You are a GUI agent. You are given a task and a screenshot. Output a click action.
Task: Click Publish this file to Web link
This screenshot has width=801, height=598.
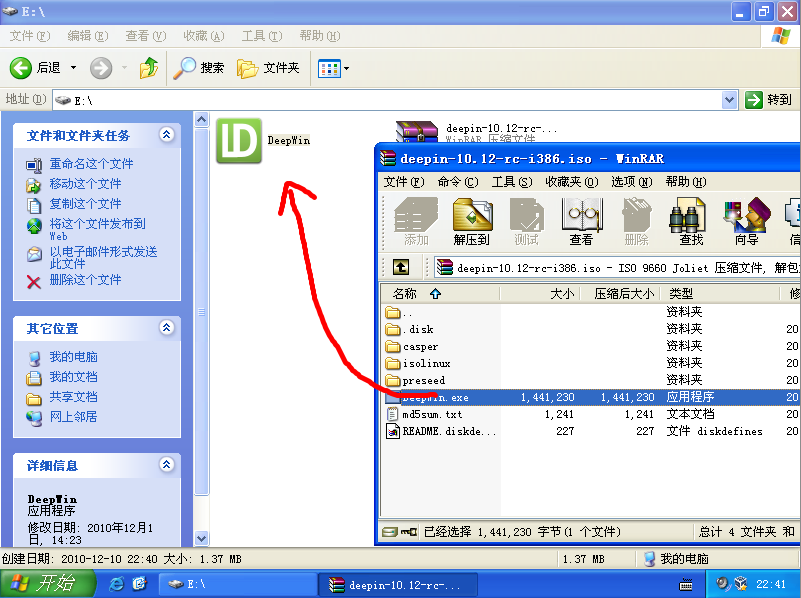pos(97,229)
